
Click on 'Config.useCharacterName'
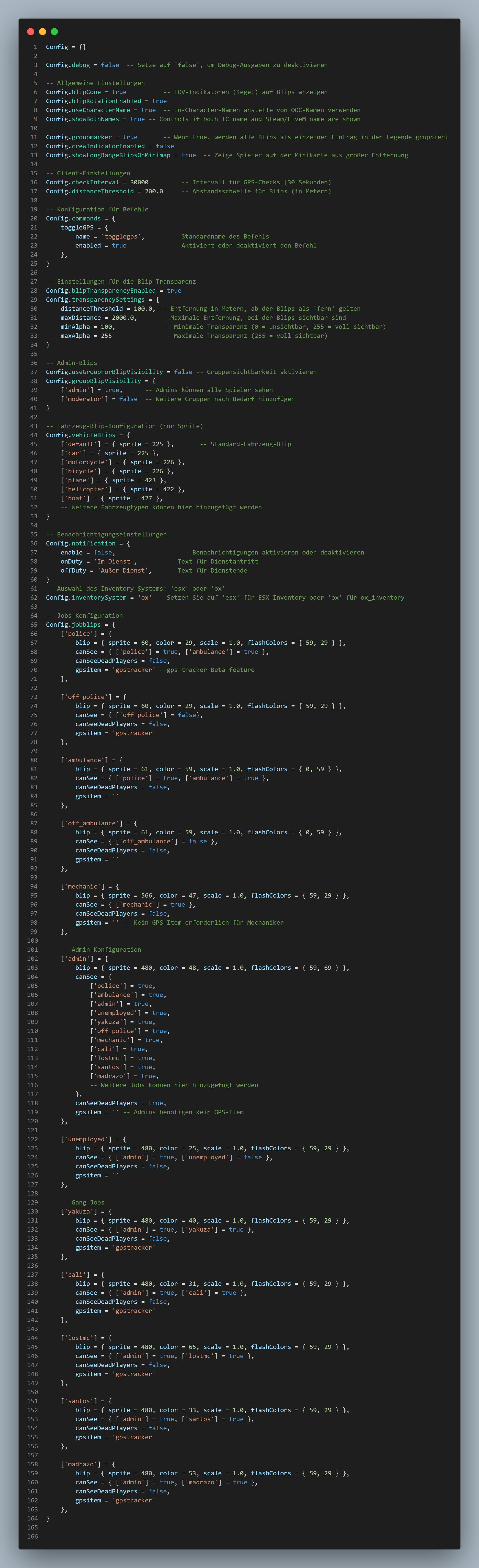coord(88,110)
